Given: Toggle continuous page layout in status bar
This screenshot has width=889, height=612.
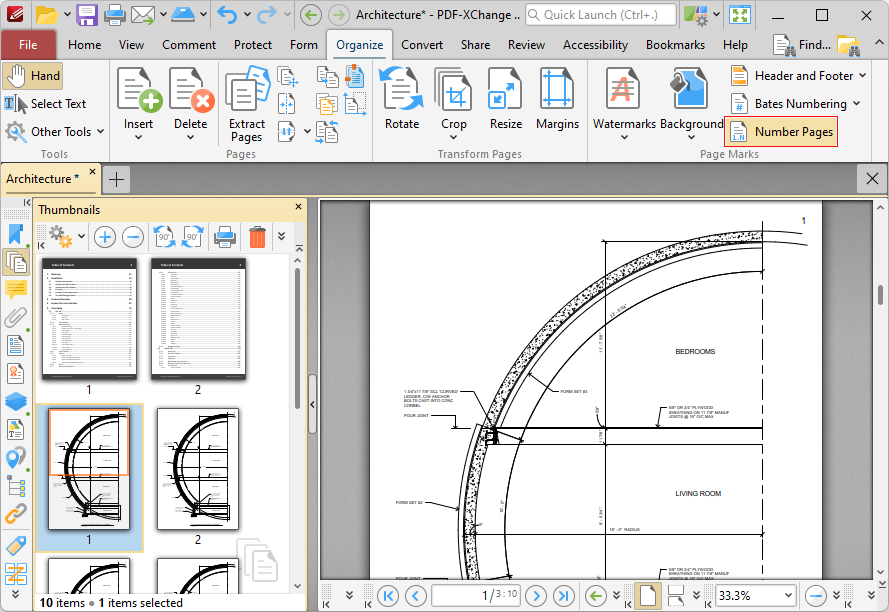Looking at the screenshot, I should click(675, 596).
